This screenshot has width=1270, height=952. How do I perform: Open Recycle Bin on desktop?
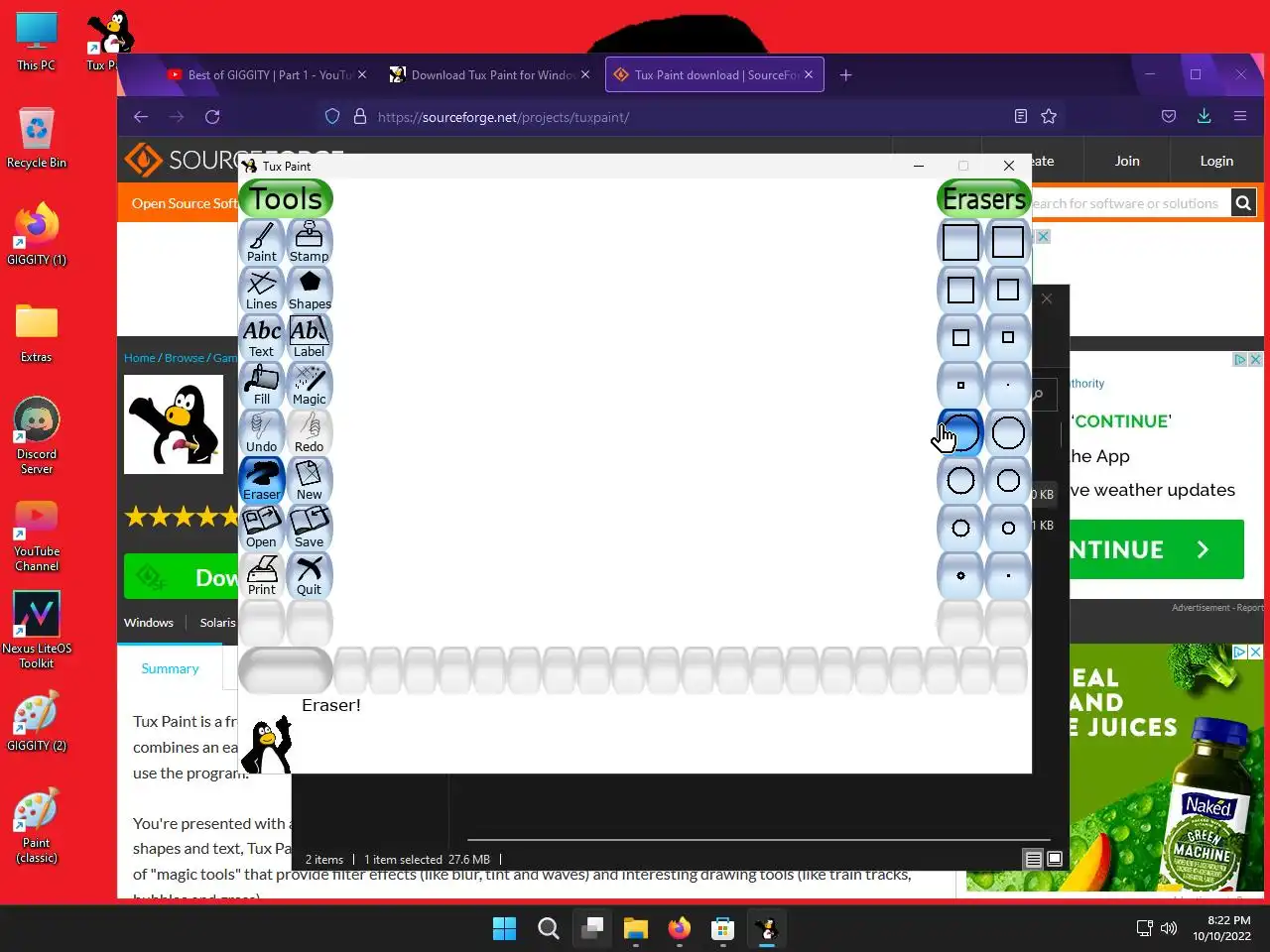(x=37, y=138)
